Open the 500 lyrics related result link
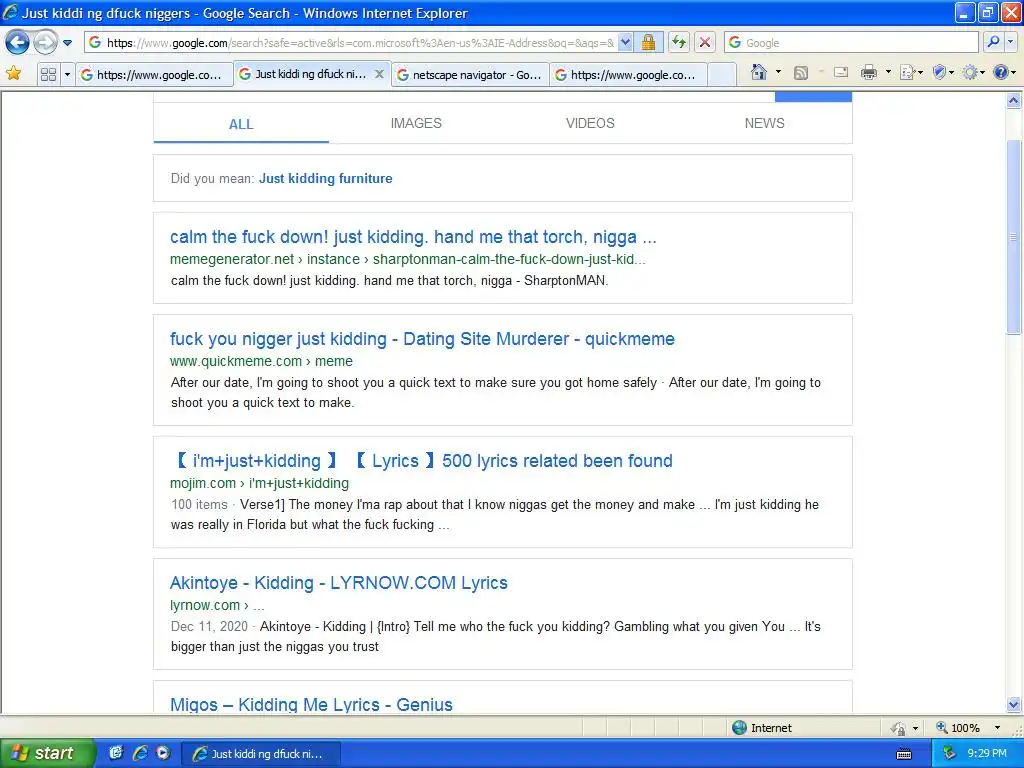The image size is (1024, 768). coord(422,461)
